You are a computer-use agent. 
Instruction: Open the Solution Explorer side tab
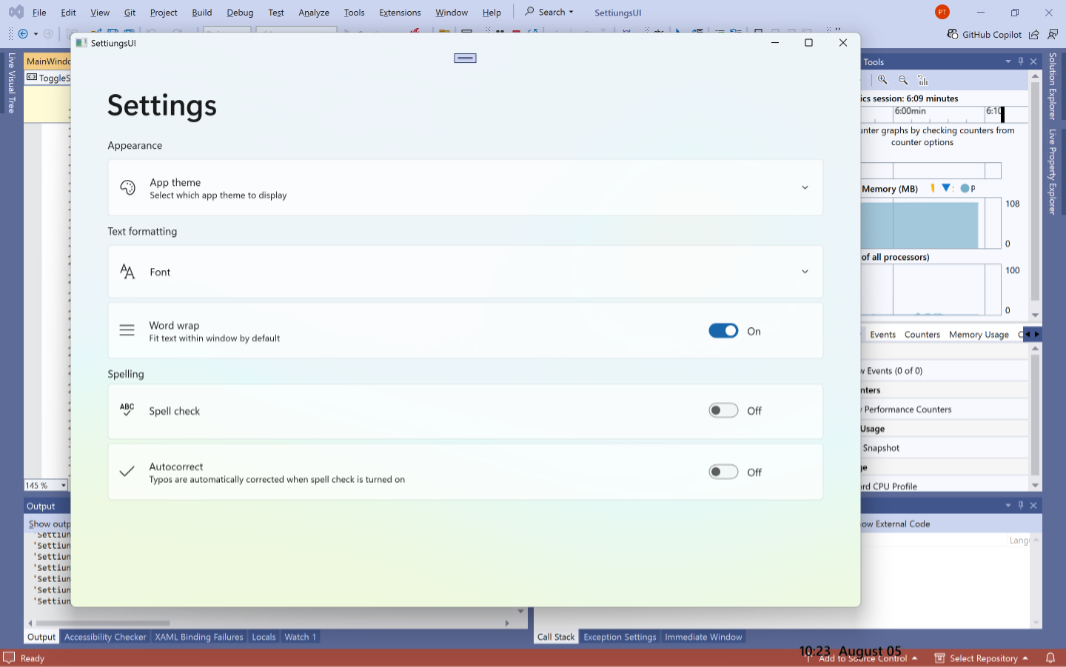tap(1052, 87)
